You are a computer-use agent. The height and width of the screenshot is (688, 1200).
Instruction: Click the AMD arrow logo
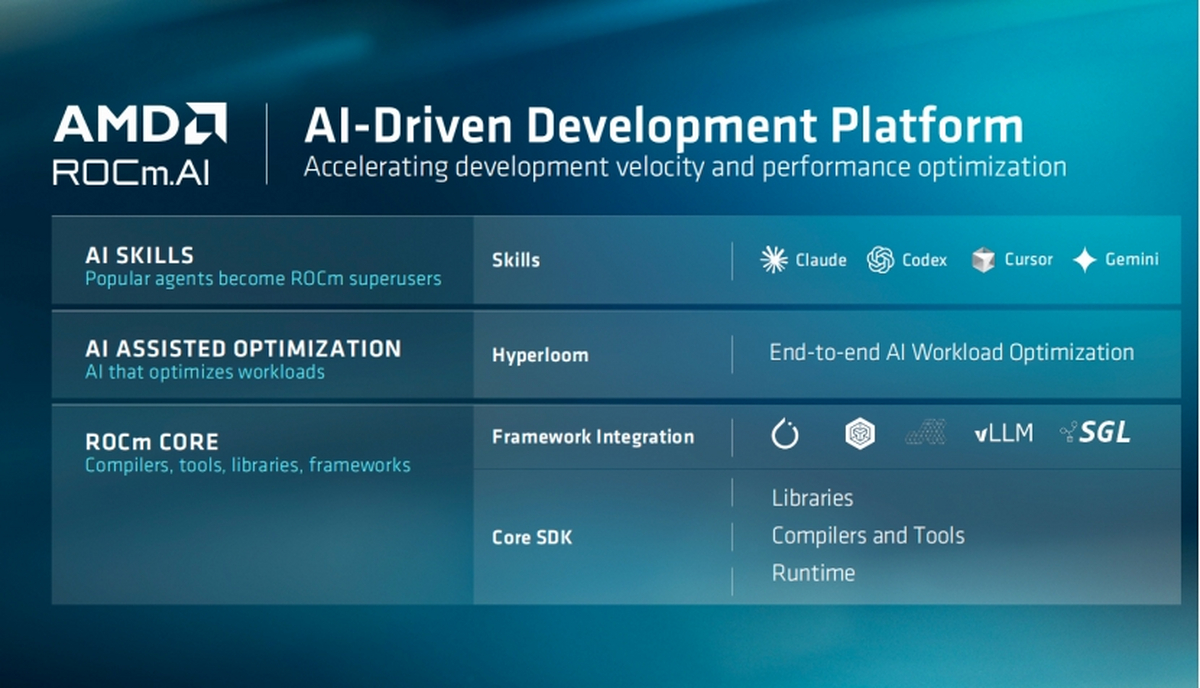pyautogui.click(x=207, y=124)
